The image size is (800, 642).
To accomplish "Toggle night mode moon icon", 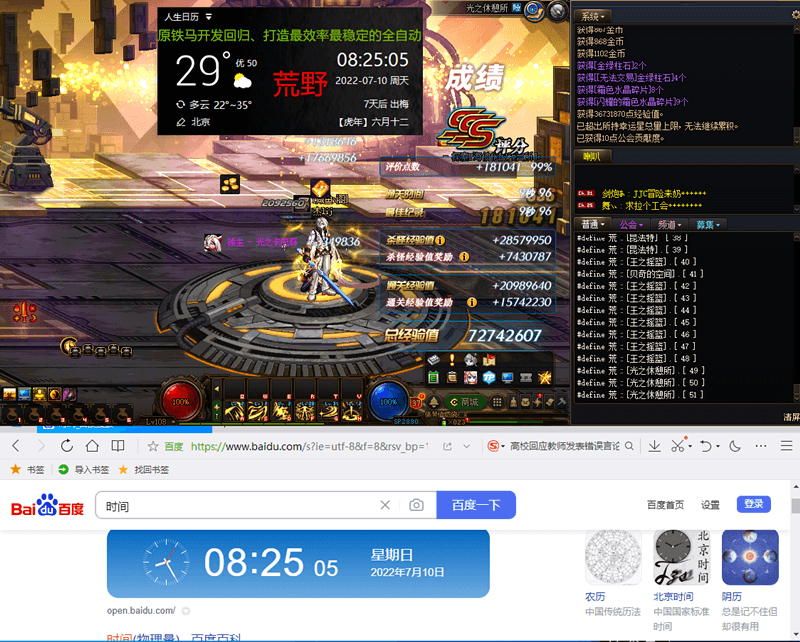I will point(735,447).
